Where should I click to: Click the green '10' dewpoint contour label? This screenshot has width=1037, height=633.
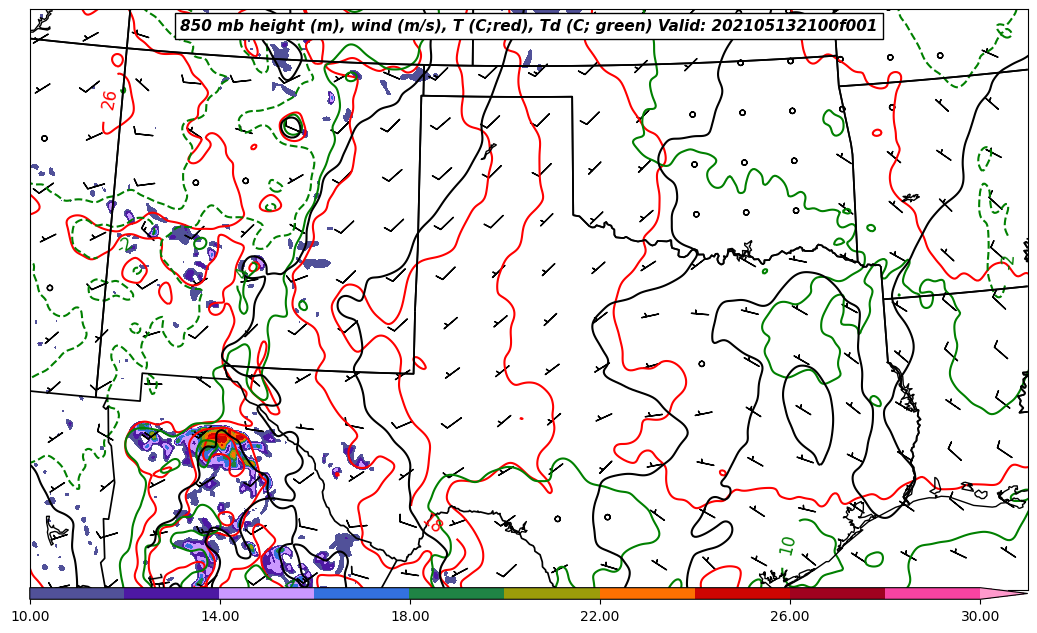788,545
